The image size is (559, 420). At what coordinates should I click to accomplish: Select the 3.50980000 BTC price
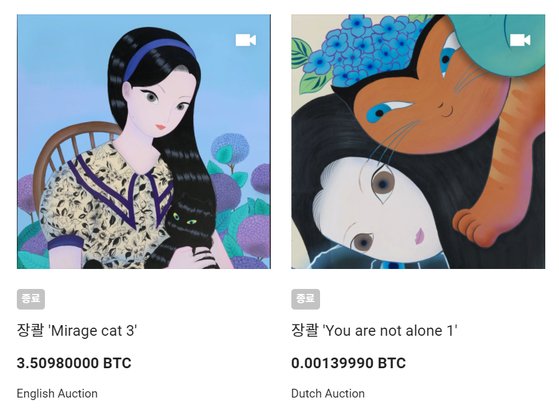coord(74,363)
